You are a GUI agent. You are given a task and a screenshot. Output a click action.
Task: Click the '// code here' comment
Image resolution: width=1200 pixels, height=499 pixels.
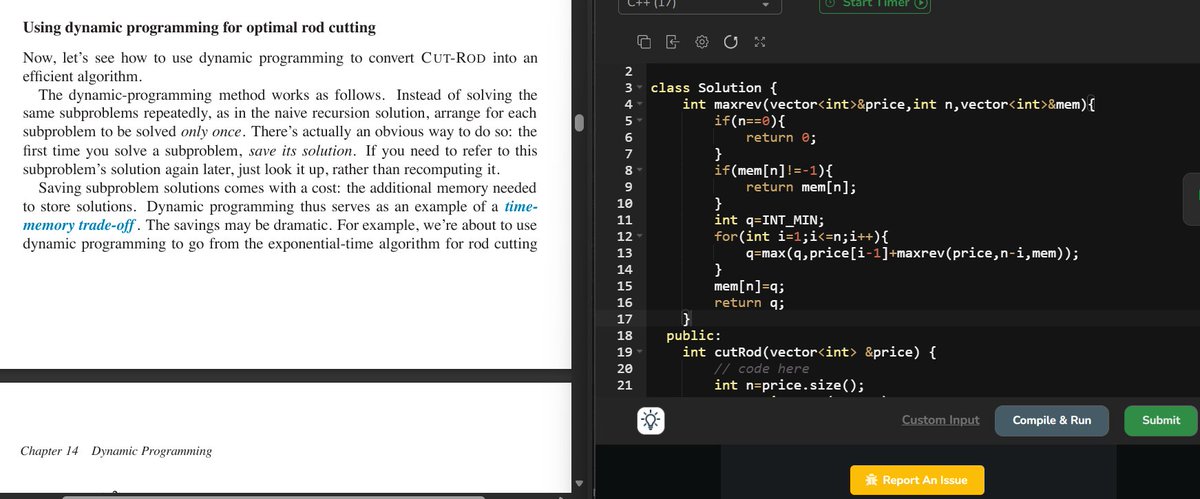point(762,369)
